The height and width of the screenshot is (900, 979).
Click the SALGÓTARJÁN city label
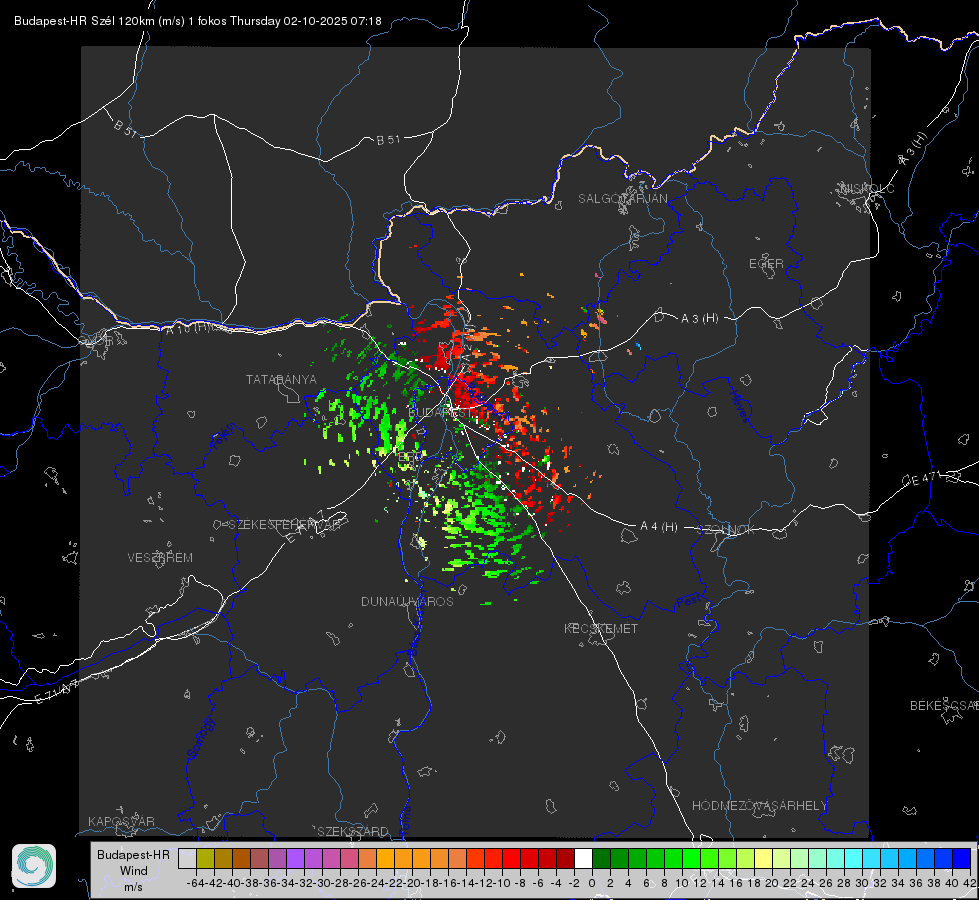tap(622, 199)
